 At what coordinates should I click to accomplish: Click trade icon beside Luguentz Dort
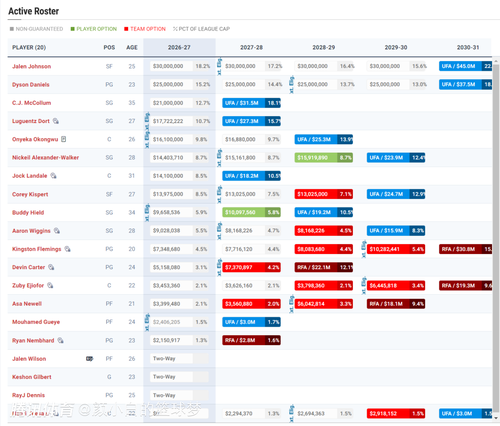[56, 121]
